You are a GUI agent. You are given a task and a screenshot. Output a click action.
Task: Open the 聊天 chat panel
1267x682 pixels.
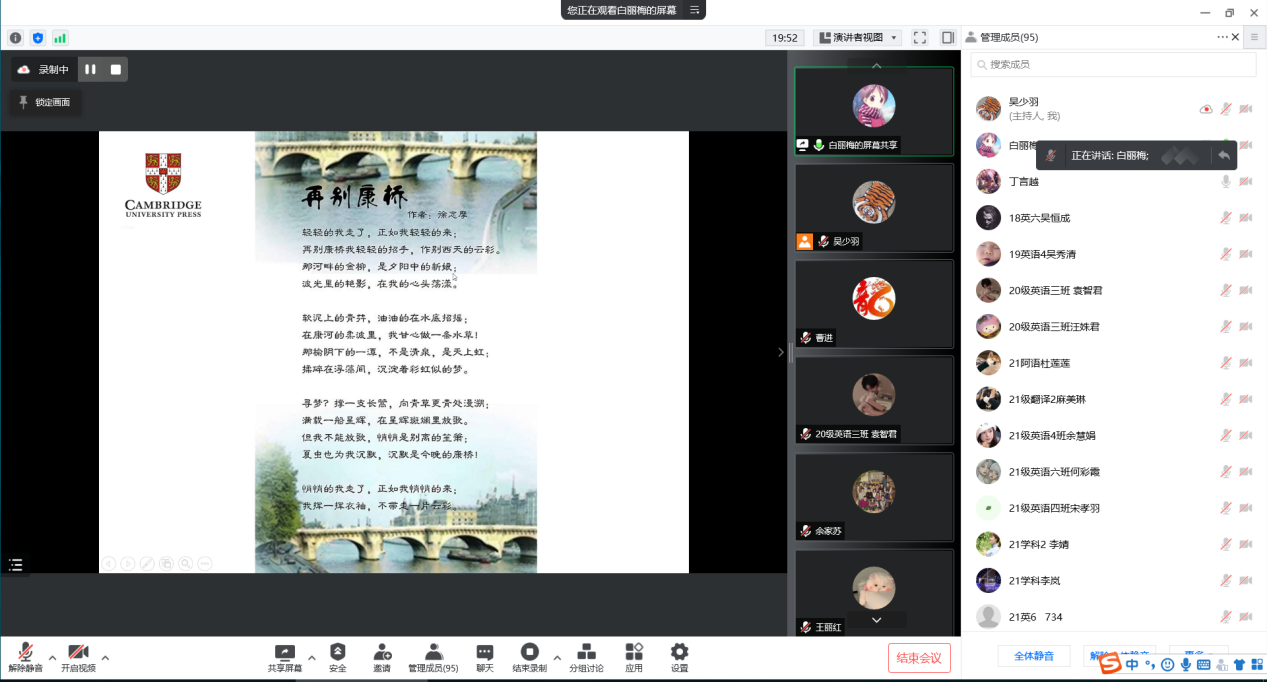(484, 656)
